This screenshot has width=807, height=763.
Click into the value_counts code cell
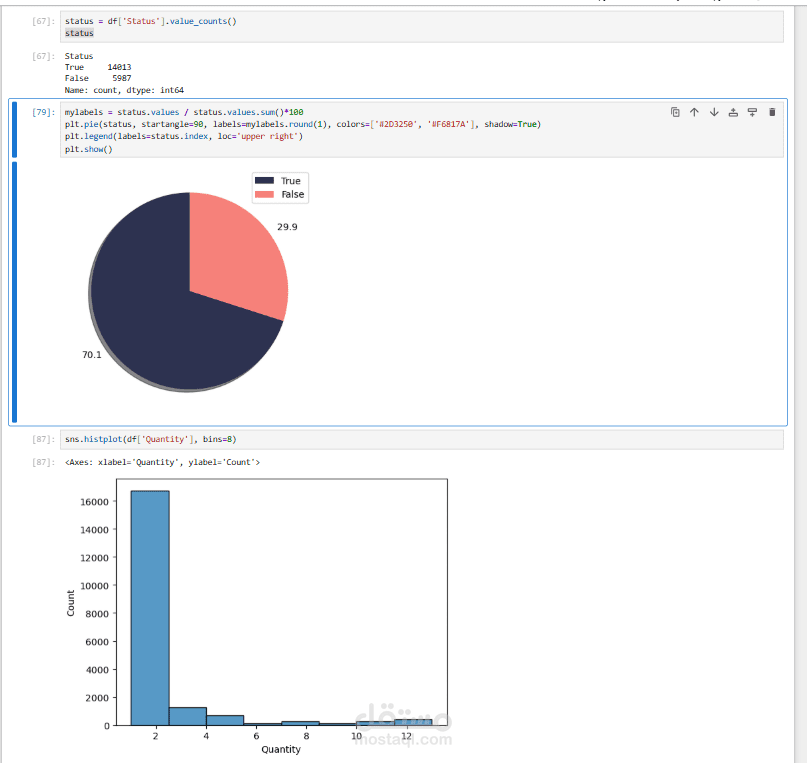tap(422, 27)
